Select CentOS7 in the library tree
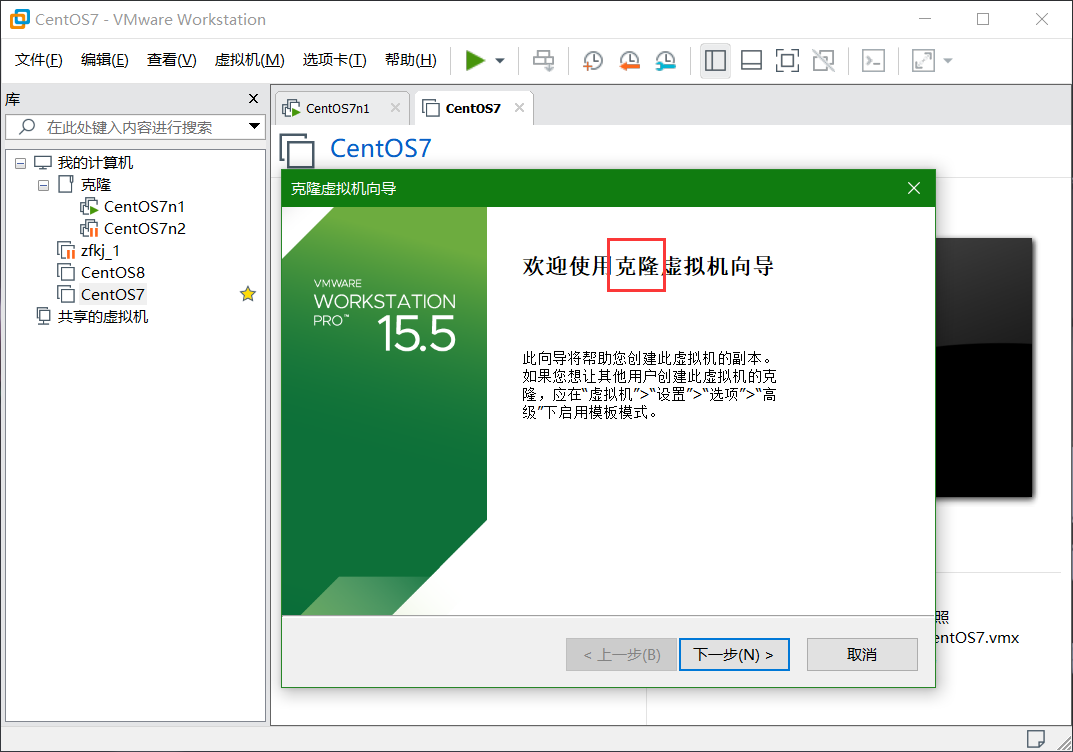Viewport: 1073px width, 752px height. point(113,294)
